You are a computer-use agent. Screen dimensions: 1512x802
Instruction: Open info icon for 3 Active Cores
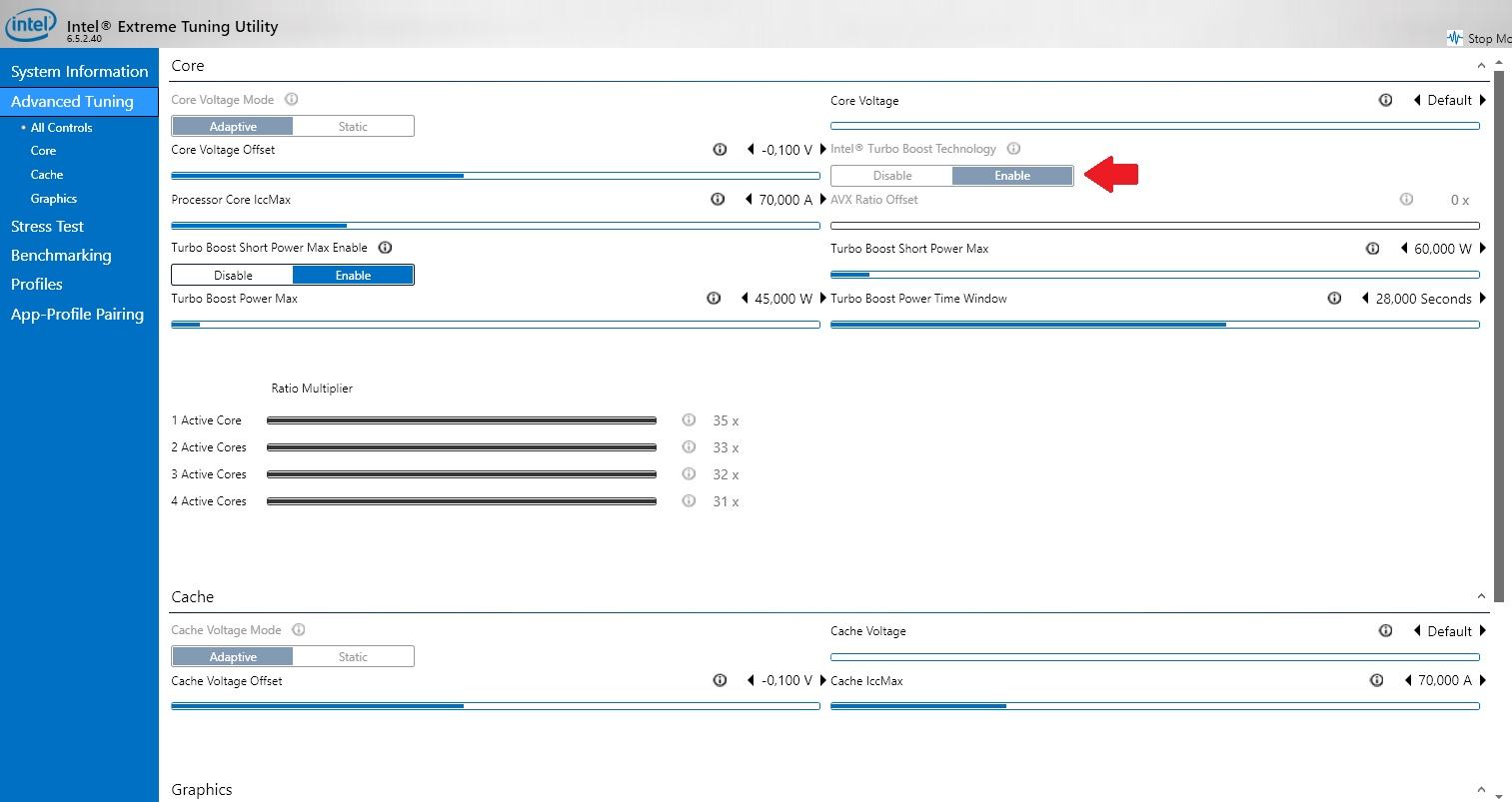[x=689, y=474]
